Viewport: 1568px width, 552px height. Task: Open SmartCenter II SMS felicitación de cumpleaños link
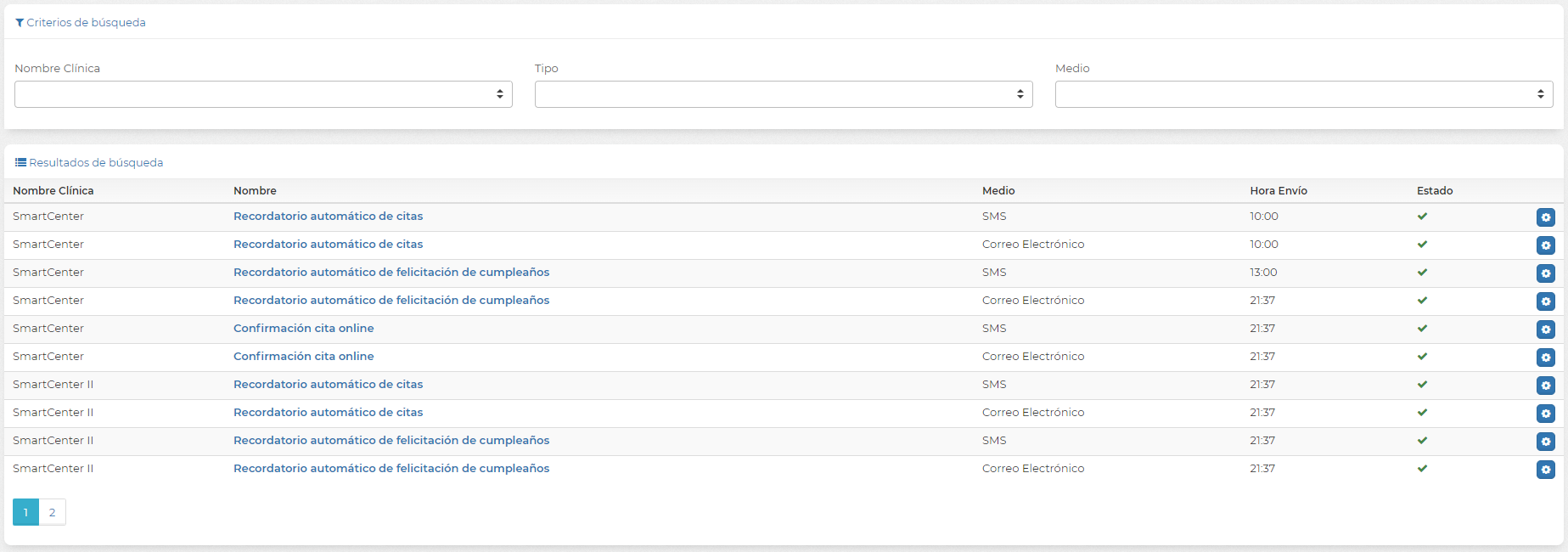click(x=391, y=441)
